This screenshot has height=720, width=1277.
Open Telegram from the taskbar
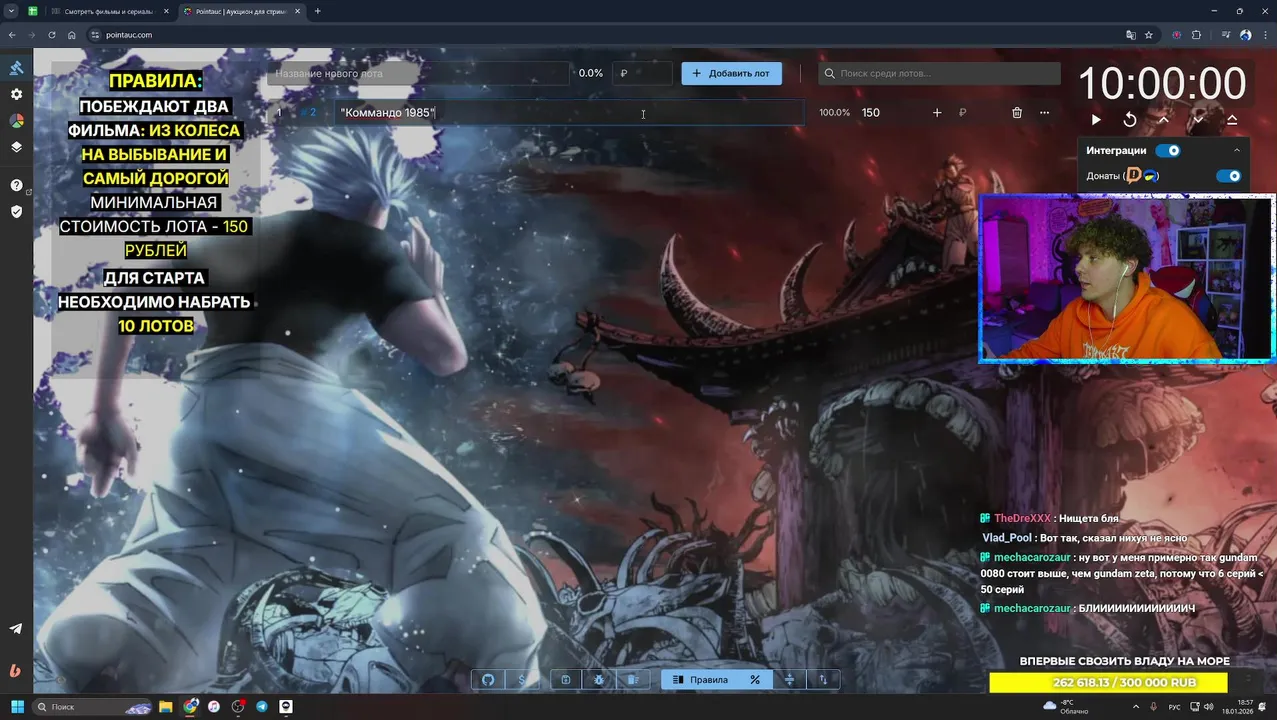[262, 707]
